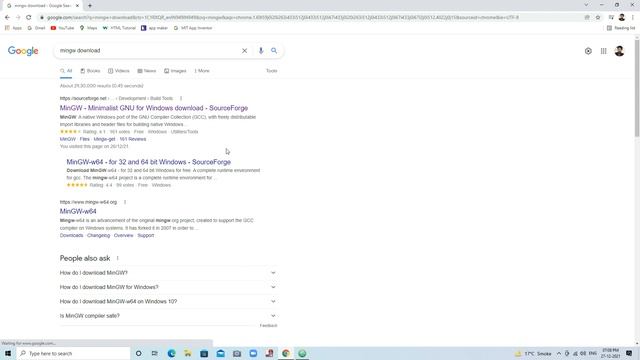The height and width of the screenshot is (360, 640).
Task: Open options menu for mingw-w64.org result
Action: [x=125, y=202]
